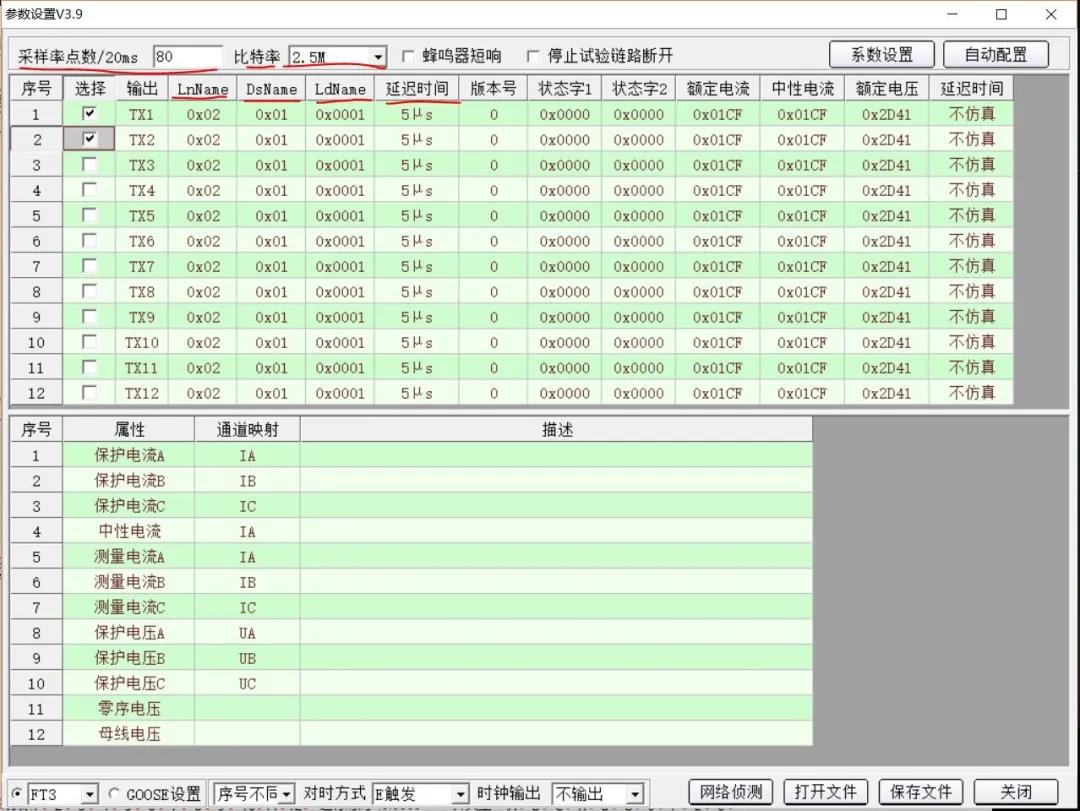Uncheck the TX1 row selection checkbox
This screenshot has width=1080, height=811.
tap(89, 114)
